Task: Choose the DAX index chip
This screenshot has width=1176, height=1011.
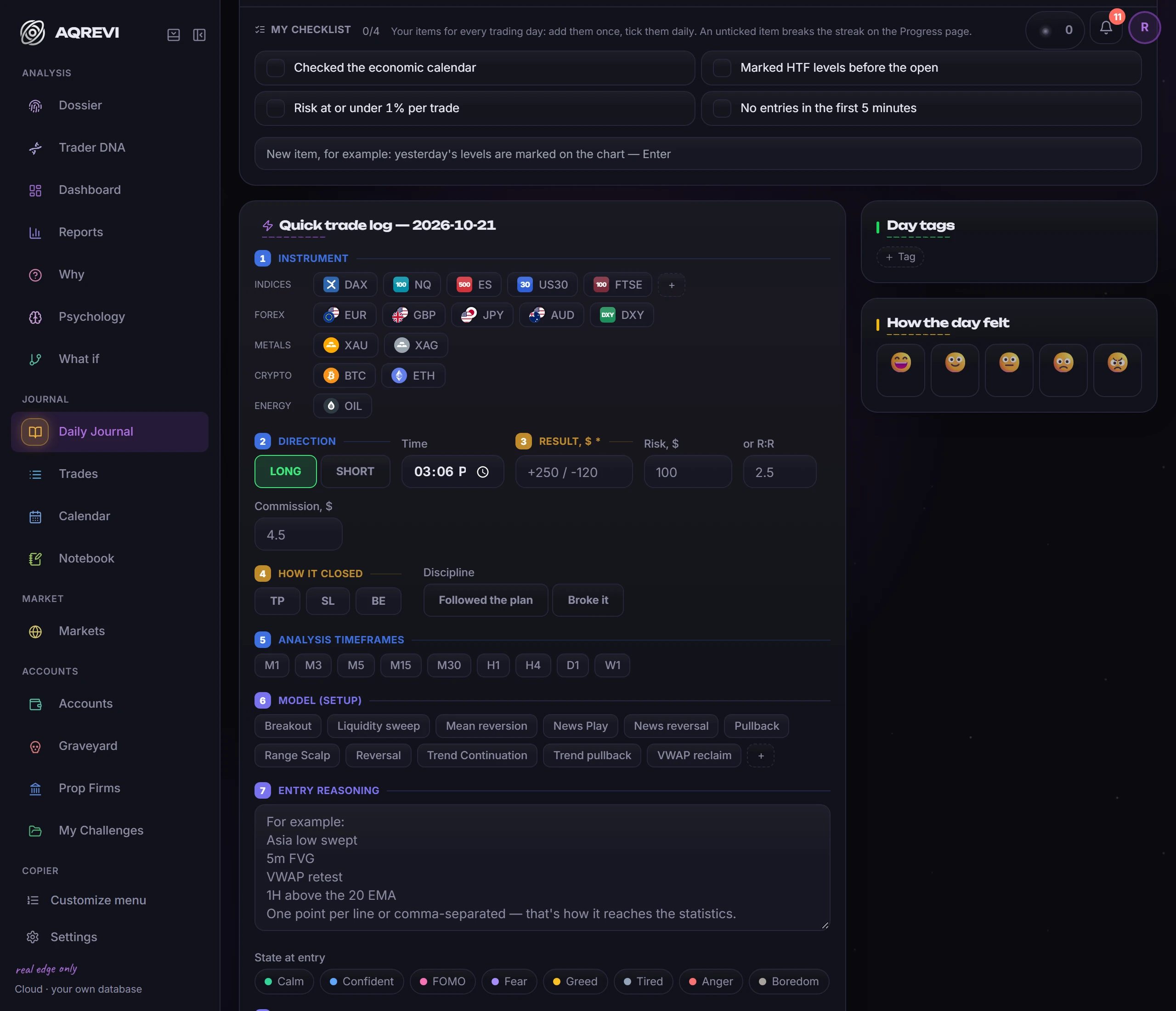Action: click(345, 285)
